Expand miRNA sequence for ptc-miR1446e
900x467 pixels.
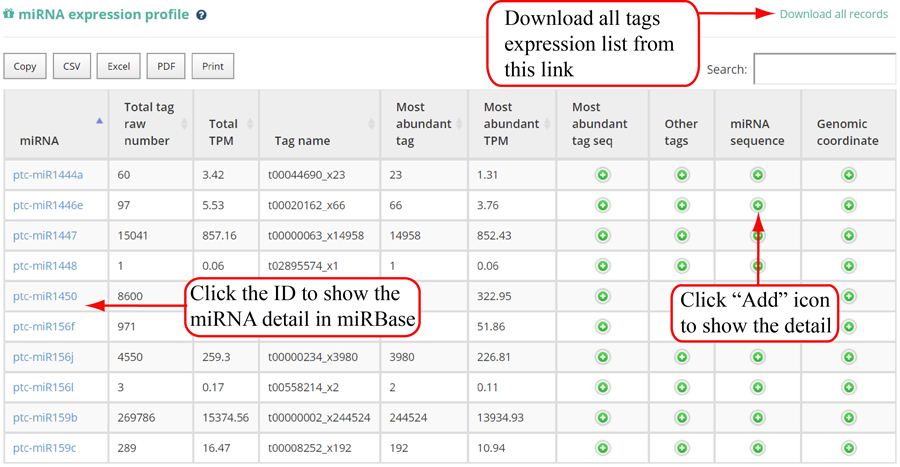point(757,205)
